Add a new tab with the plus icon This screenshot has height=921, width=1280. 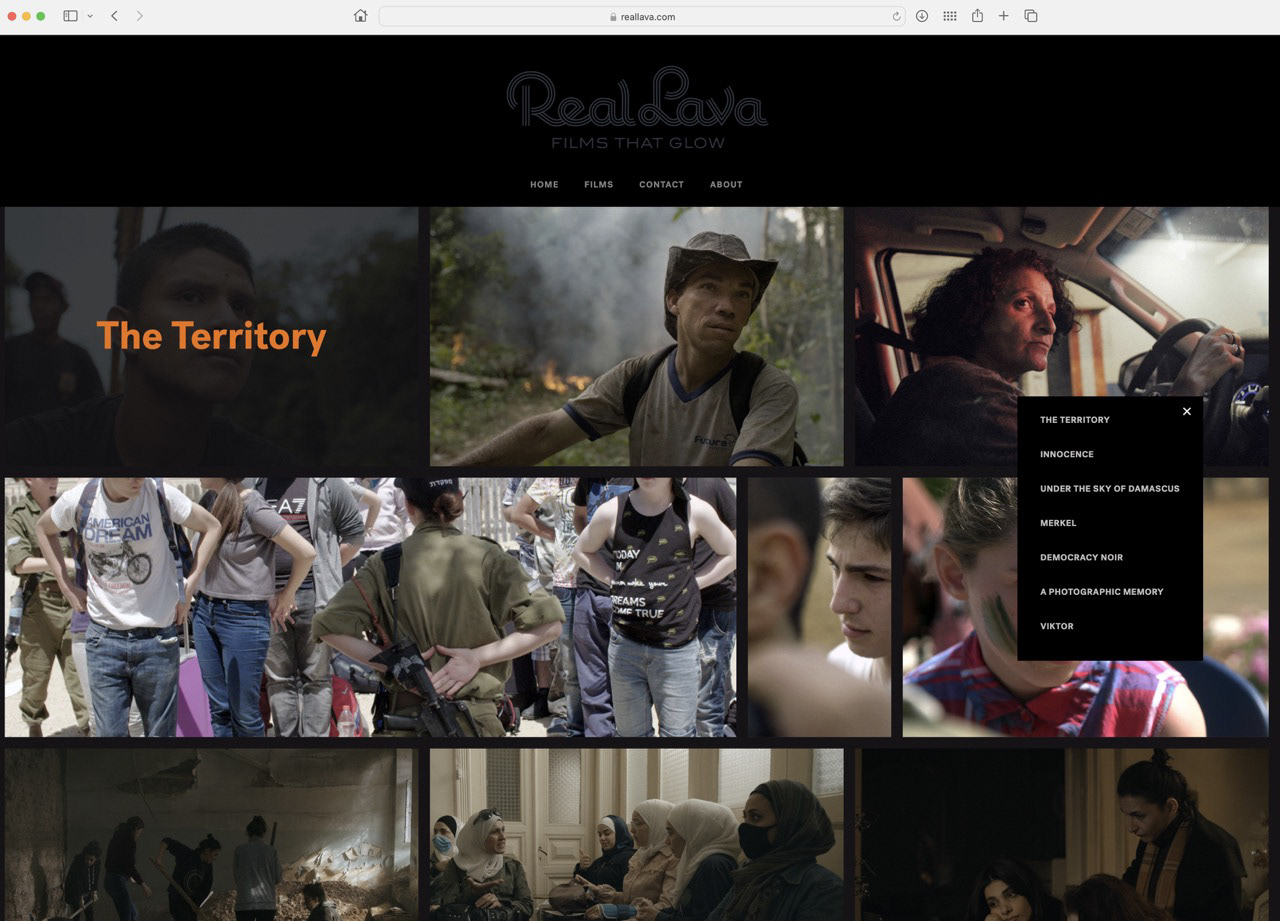(1003, 16)
